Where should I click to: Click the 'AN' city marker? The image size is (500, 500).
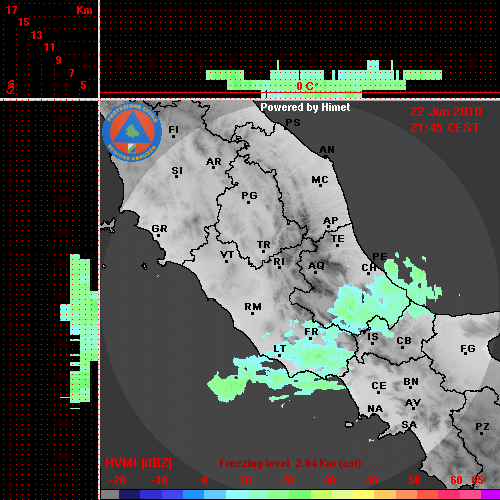[x=327, y=151]
